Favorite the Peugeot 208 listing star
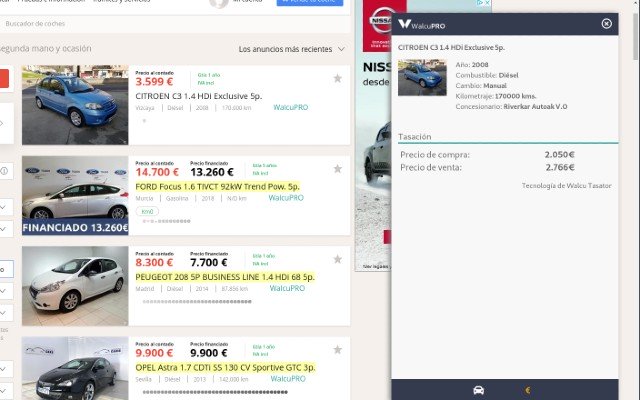Screen dimensions: 640x400 click(x=338, y=259)
